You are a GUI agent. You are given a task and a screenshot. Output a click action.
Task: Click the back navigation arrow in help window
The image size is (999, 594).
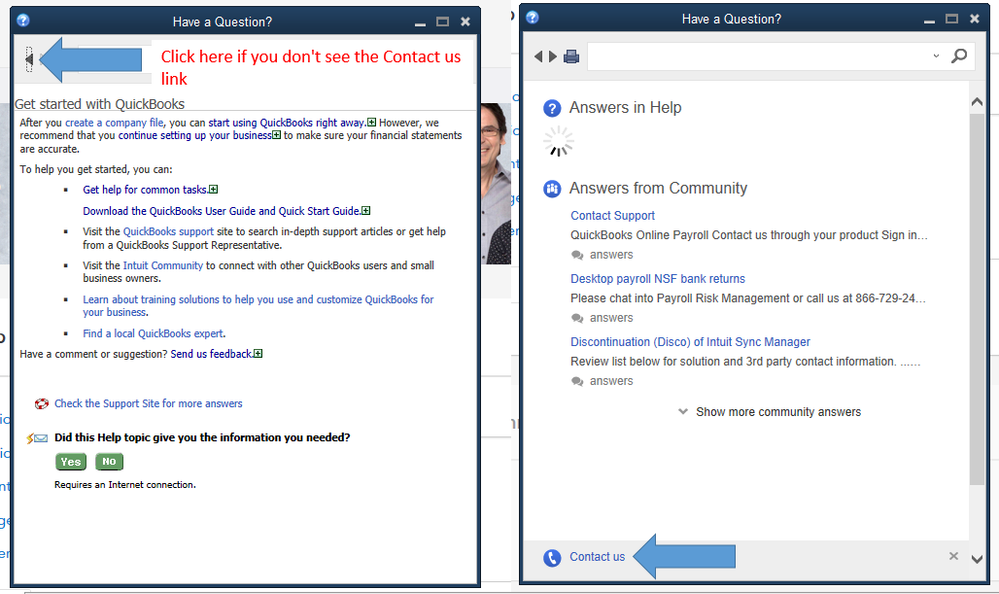[x=538, y=57]
